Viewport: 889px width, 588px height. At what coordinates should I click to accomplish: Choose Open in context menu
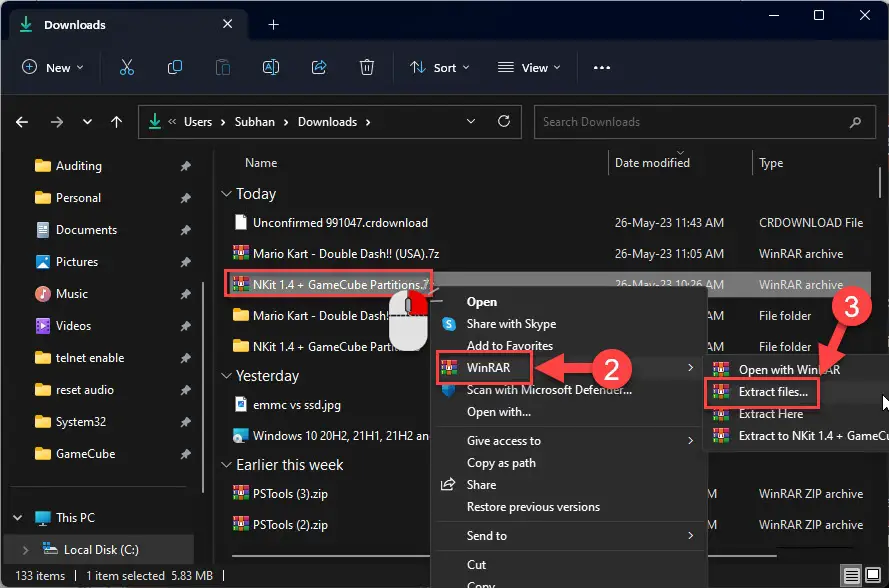pyautogui.click(x=482, y=302)
